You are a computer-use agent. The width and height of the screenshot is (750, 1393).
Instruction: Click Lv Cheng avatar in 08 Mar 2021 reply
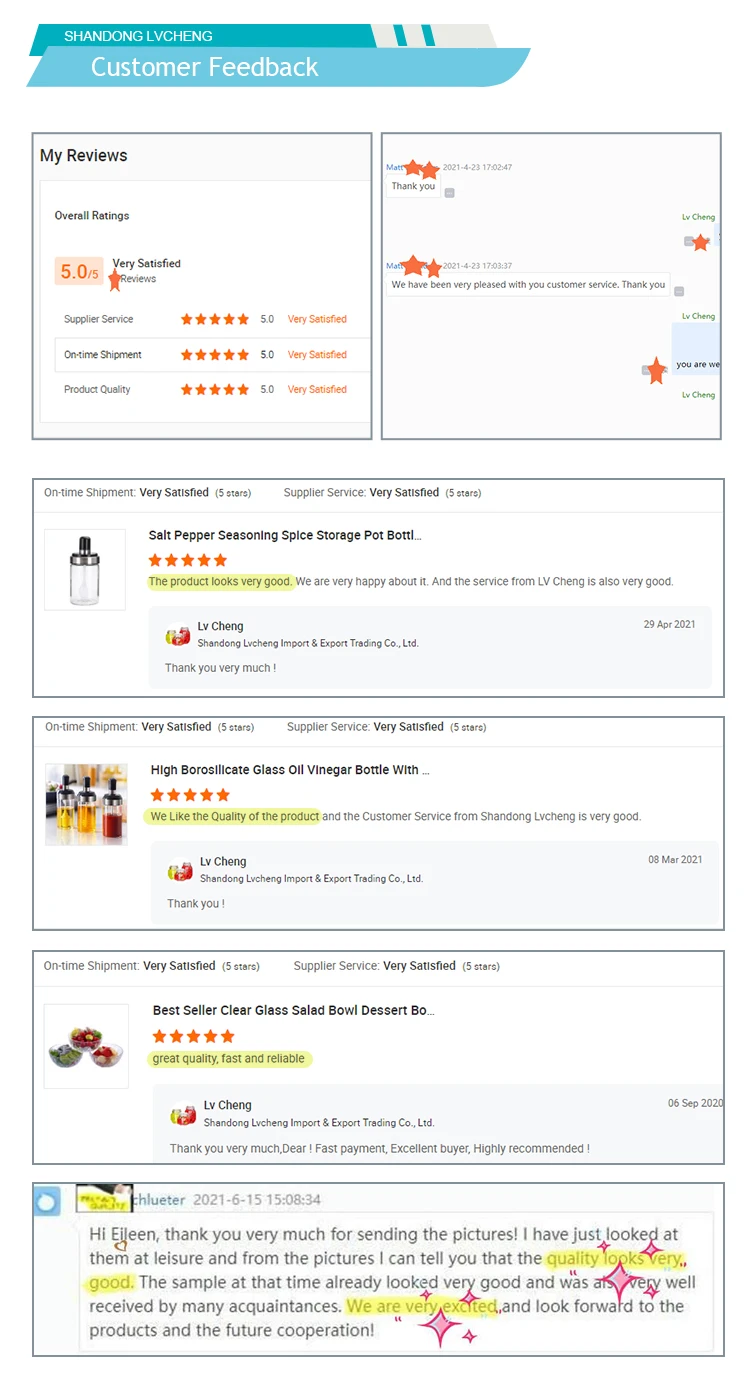(x=180, y=870)
